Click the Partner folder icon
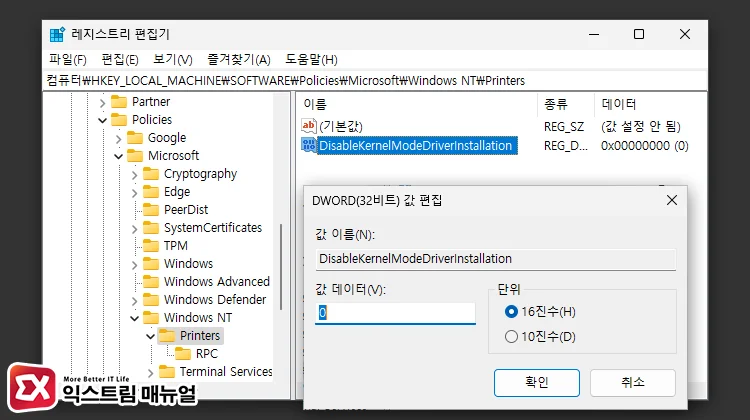Image resolution: width=750 pixels, height=420 pixels. click(x=119, y=102)
